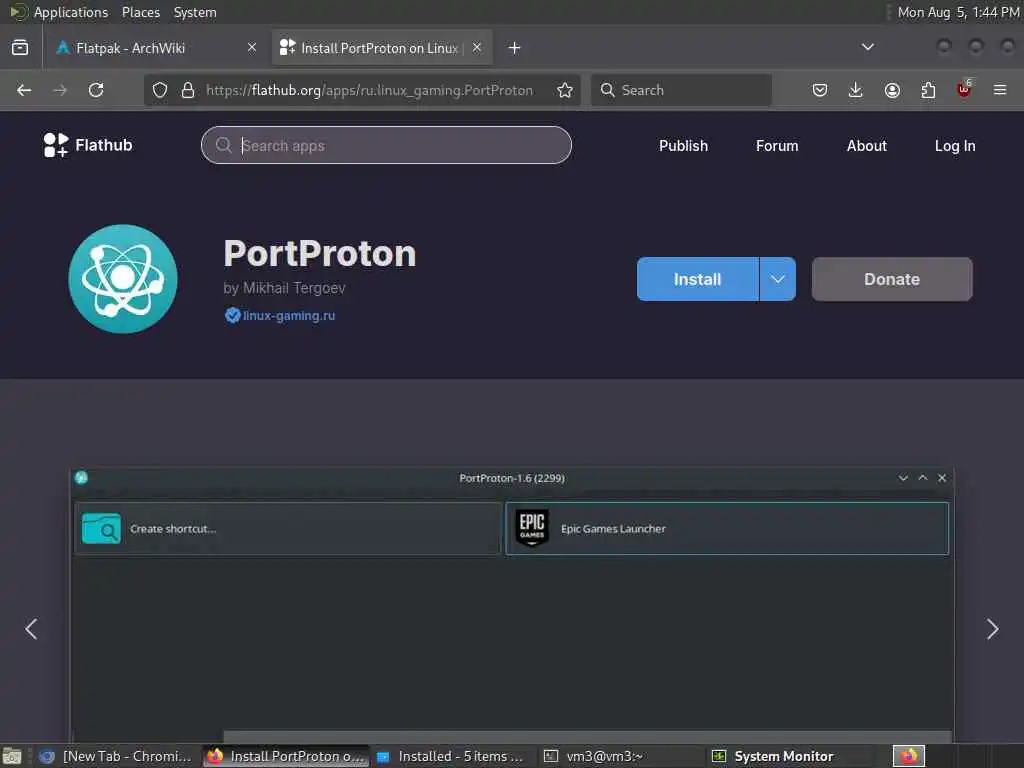Switch to the Flatpak - ArchWiki tab
1024x768 pixels.
tap(157, 48)
